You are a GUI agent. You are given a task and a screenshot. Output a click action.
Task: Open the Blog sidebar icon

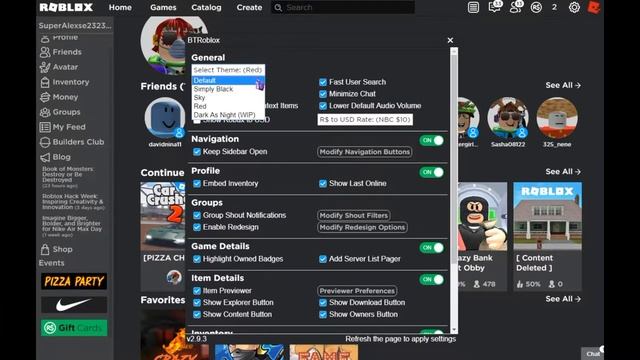point(45,157)
